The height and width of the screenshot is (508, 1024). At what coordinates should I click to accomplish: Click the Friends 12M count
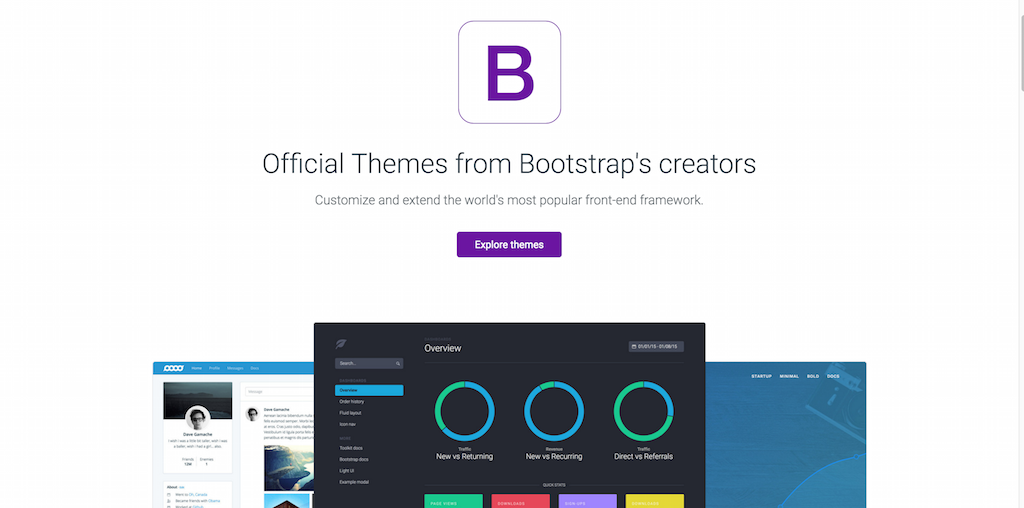point(188,462)
